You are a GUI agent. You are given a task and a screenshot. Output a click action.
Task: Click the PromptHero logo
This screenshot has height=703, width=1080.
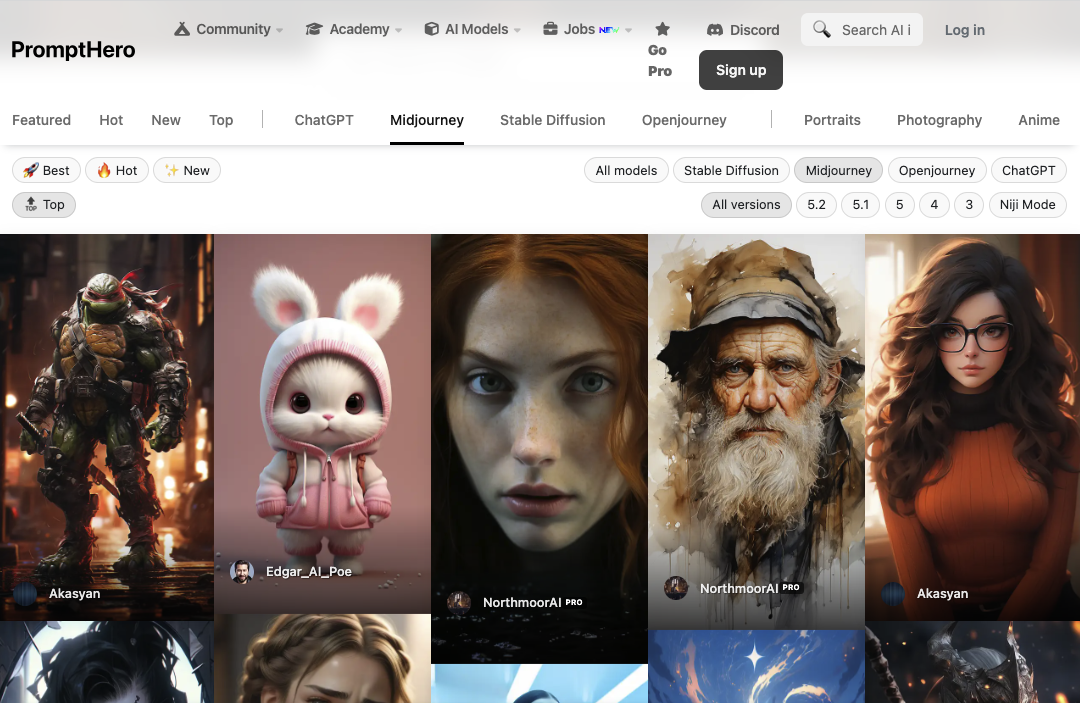[x=73, y=50]
